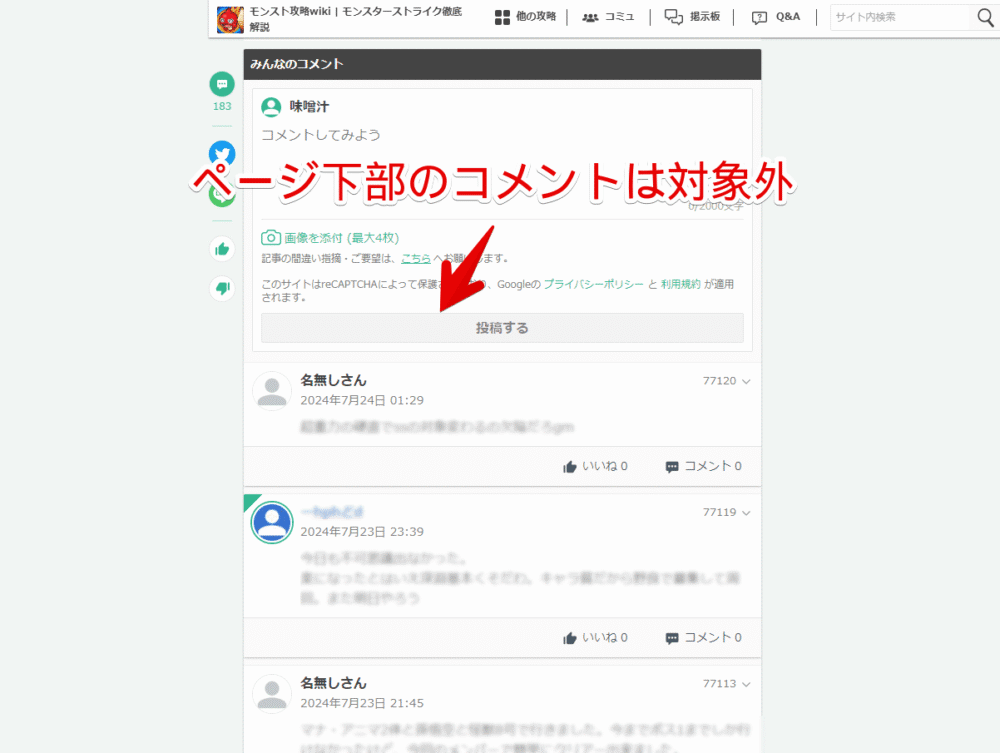Viewport: 1000px width, 753px height.
Task: Click the camera icon to attach image
Action: point(270,238)
